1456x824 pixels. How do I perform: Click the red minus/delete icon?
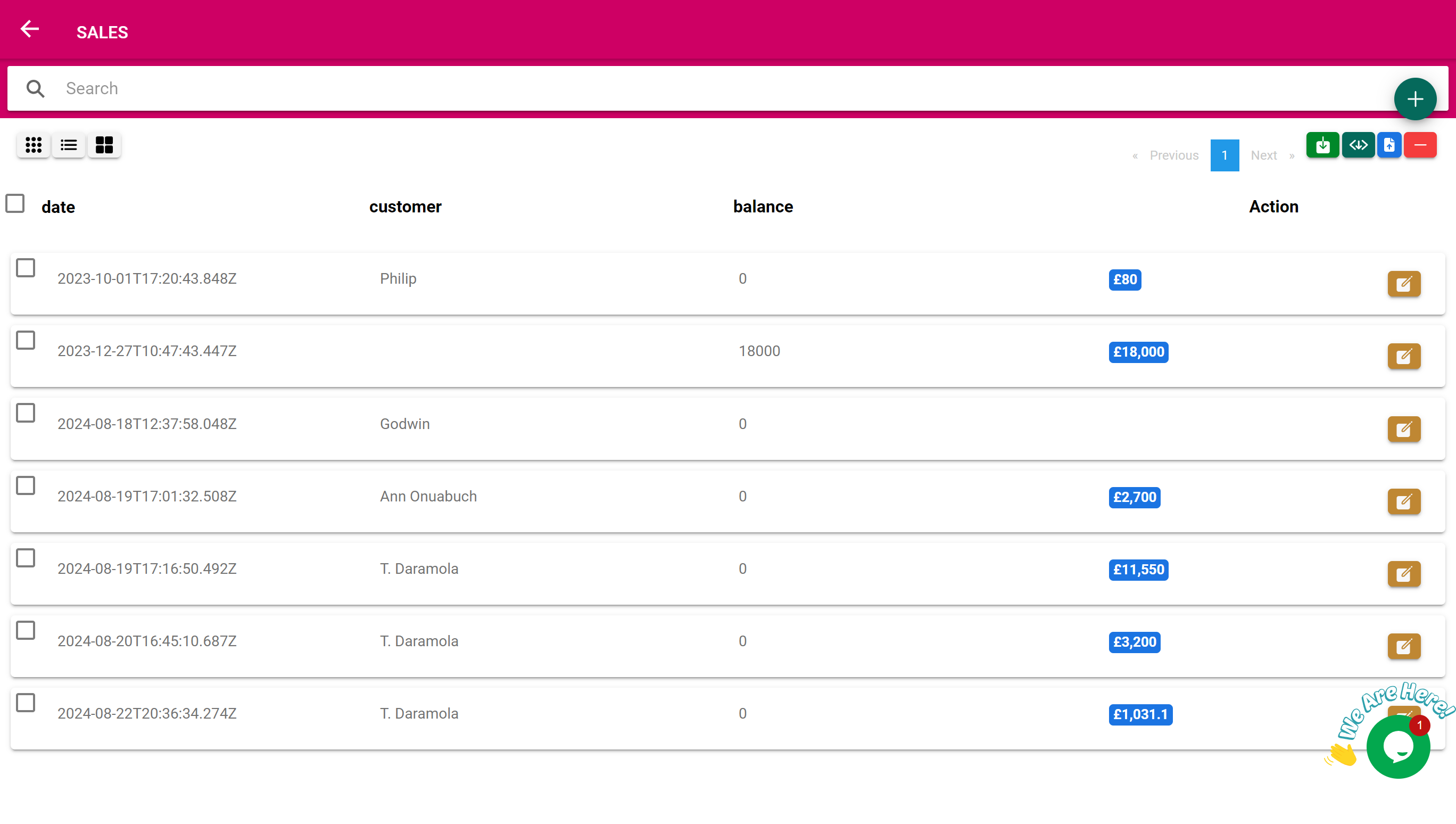pyautogui.click(x=1420, y=145)
